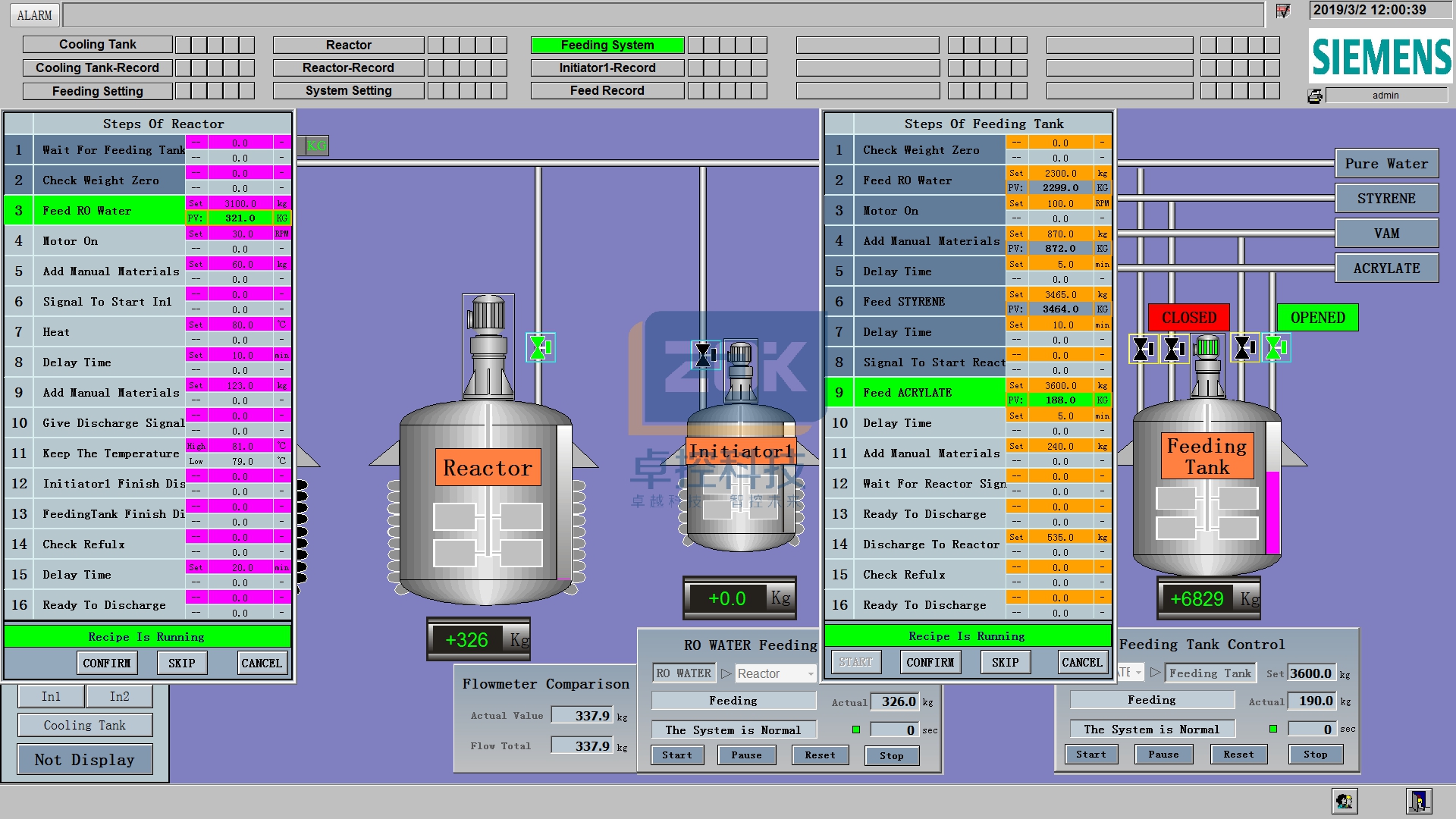The image size is (1456, 819).
Task: Select the Pure Water feed line button
Action: point(1386,164)
